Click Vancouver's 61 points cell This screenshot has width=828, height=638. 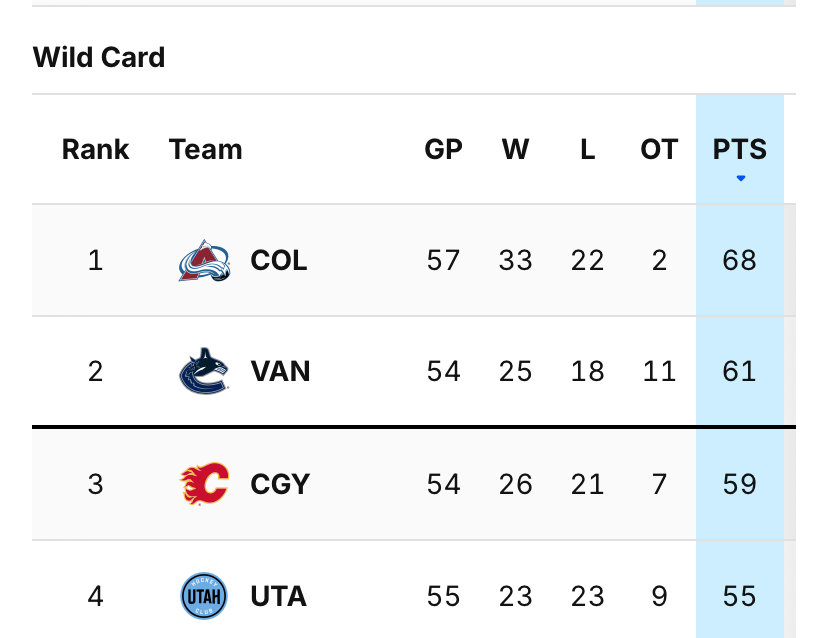pyautogui.click(x=739, y=371)
